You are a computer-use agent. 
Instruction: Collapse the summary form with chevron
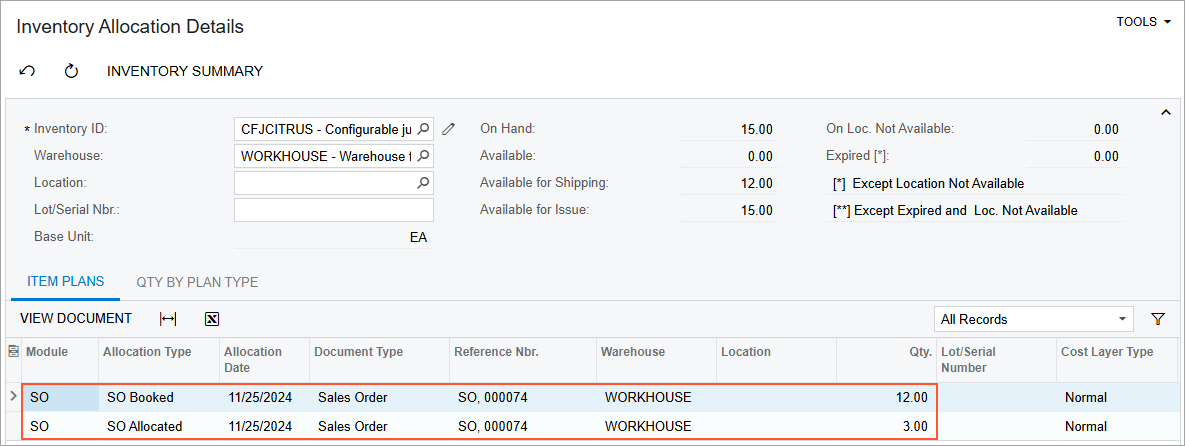click(1165, 112)
